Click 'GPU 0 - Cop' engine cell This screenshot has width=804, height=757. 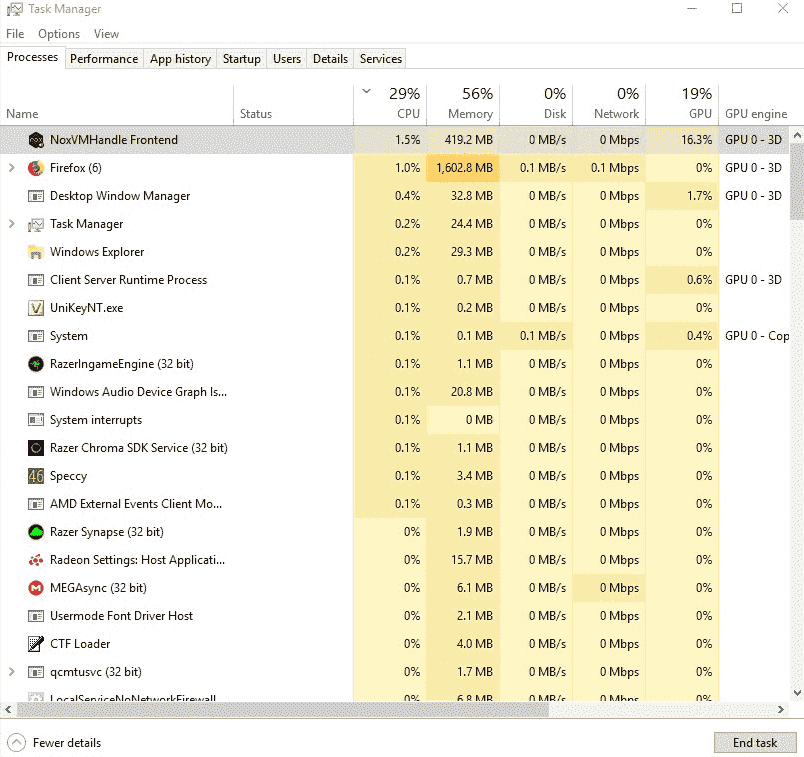756,336
